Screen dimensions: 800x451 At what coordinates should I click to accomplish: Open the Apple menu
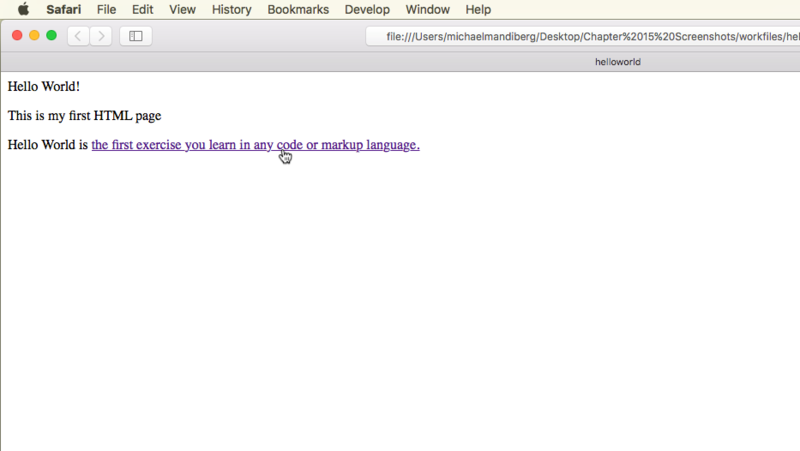tap(23, 9)
